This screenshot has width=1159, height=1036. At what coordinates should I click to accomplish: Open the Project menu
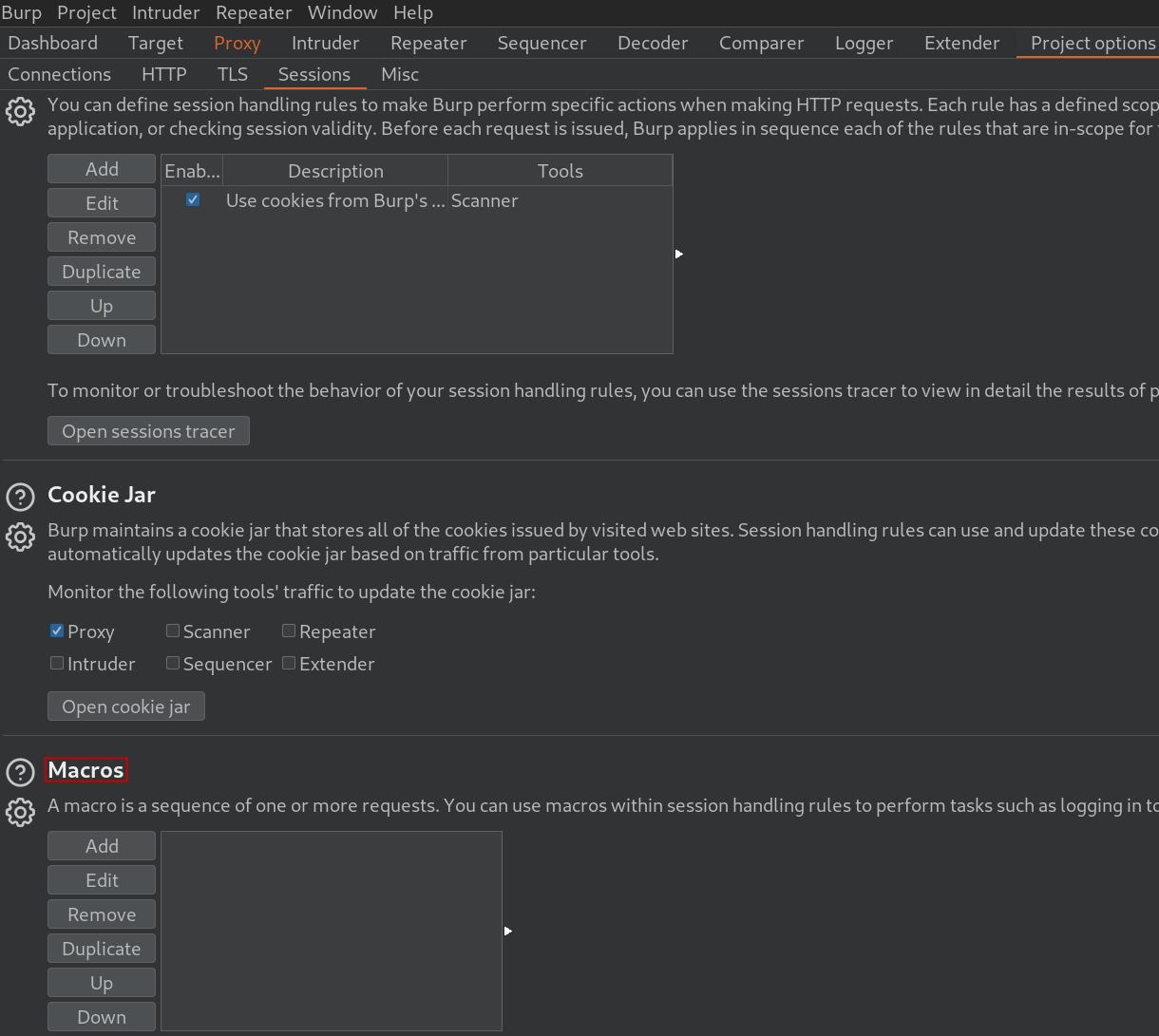[86, 12]
